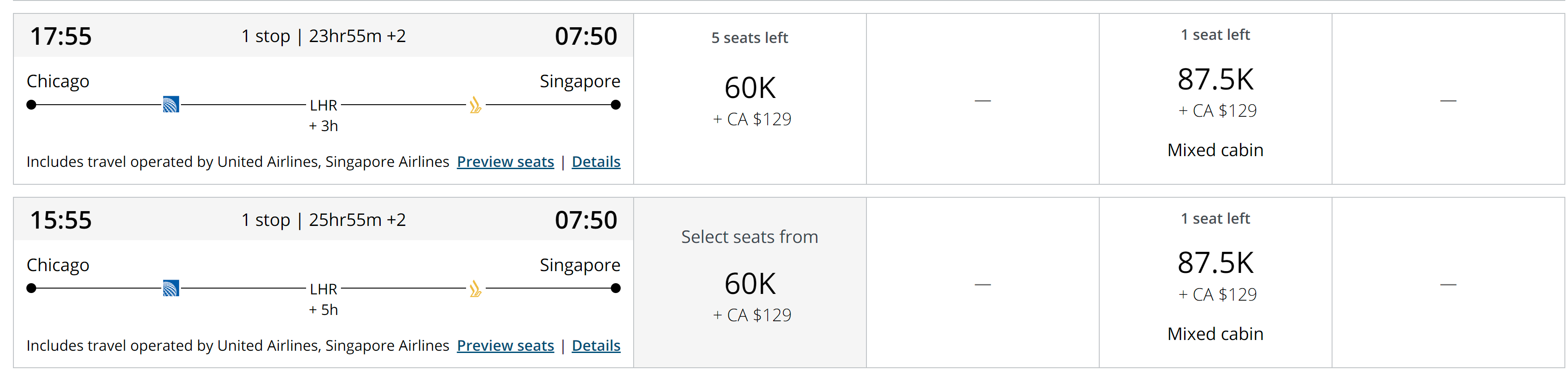
Task: Click Singapore destination dot on 15:55 route
Action: (x=615, y=288)
